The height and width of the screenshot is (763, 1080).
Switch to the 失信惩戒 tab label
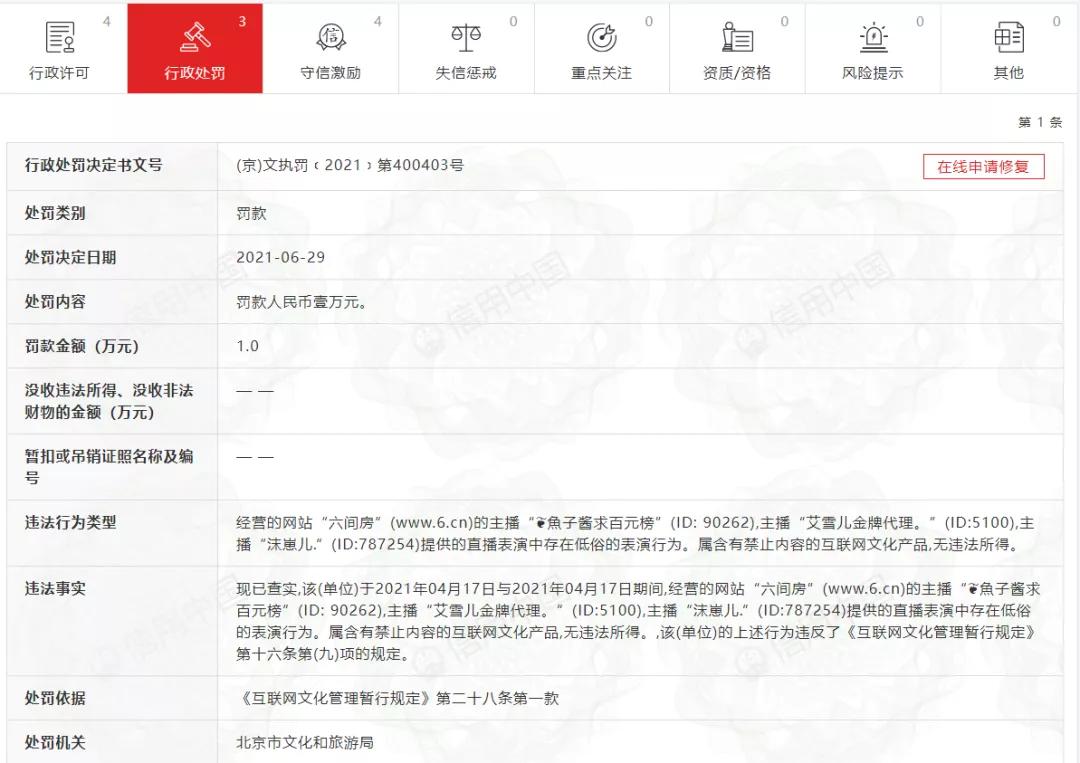pos(466,73)
